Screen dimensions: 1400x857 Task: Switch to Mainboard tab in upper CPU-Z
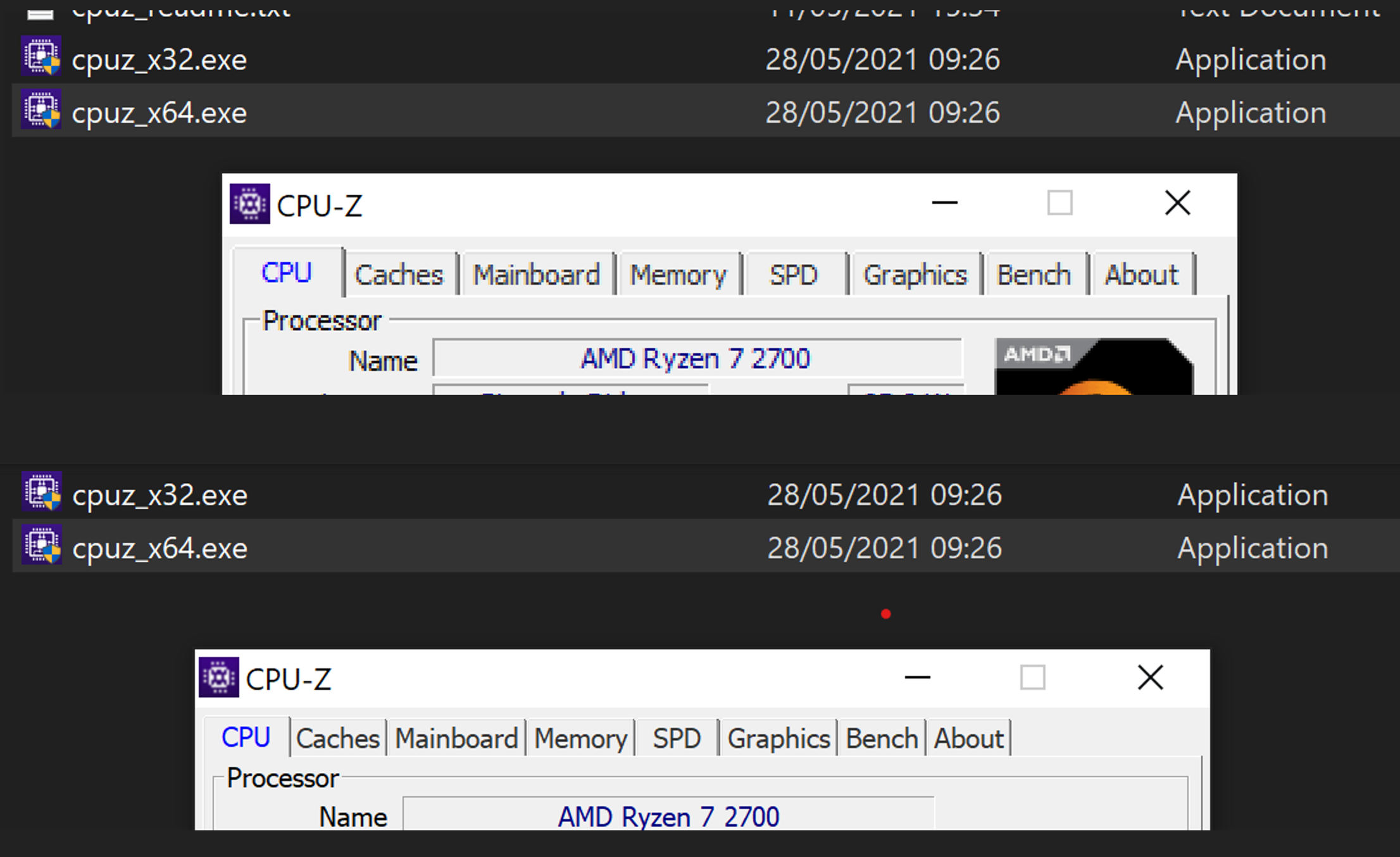pos(537,275)
